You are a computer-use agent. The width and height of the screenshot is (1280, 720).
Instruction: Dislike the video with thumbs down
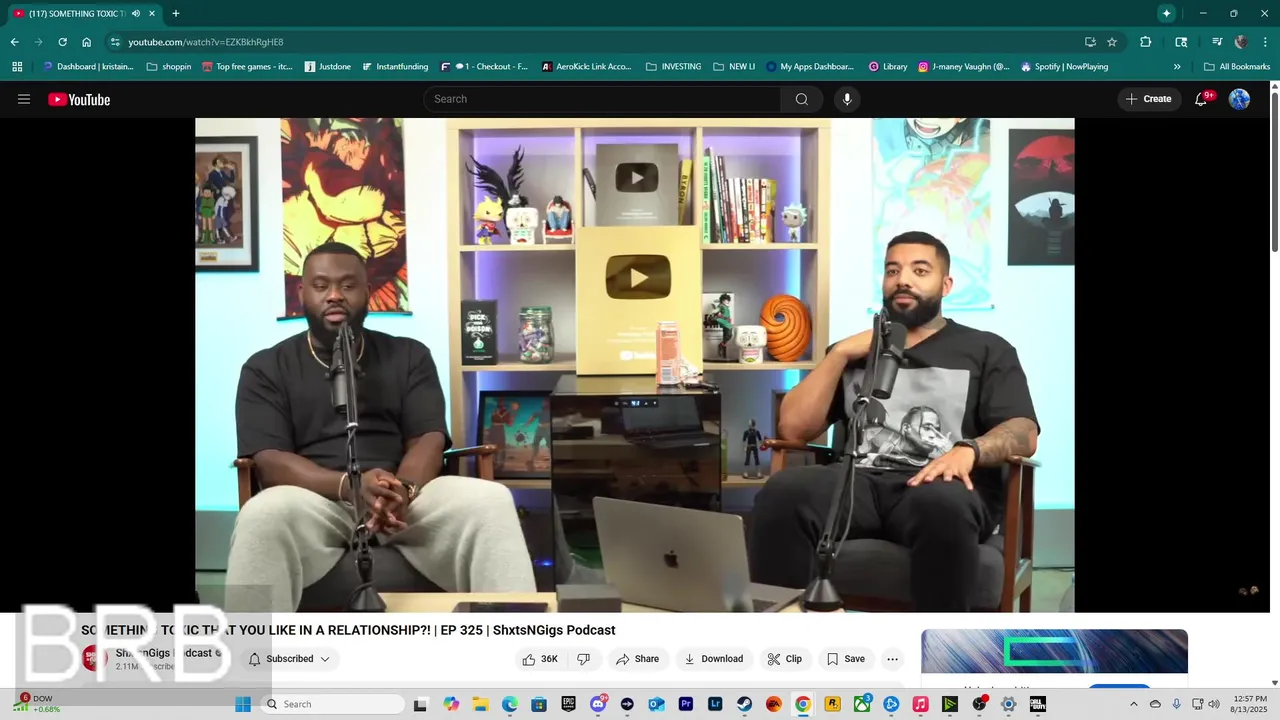(584, 659)
